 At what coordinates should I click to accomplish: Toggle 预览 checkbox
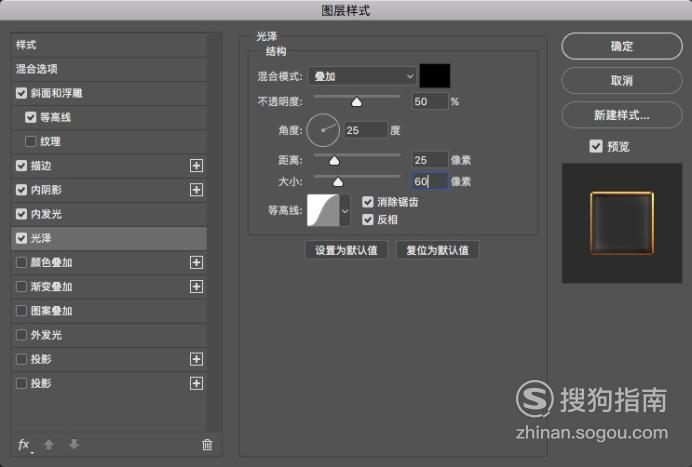[x=596, y=146]
